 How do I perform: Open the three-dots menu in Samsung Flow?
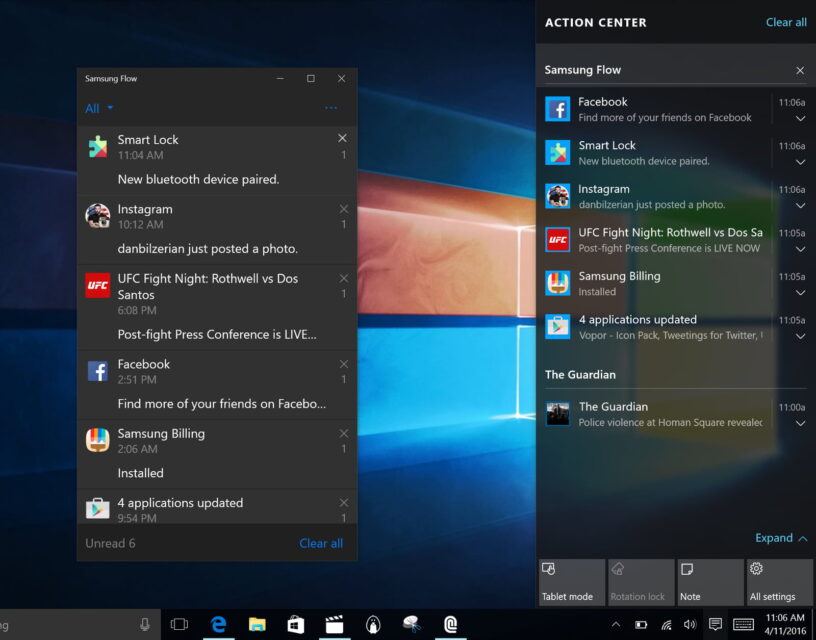331,108
